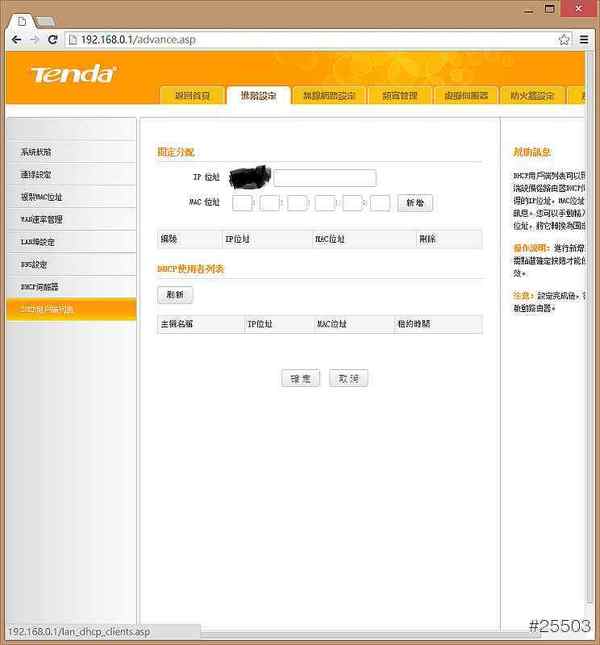This screenshot has width=600, height=645.
Task: Click the 刷新 refresh button
Action: click(x=175, y=295)
